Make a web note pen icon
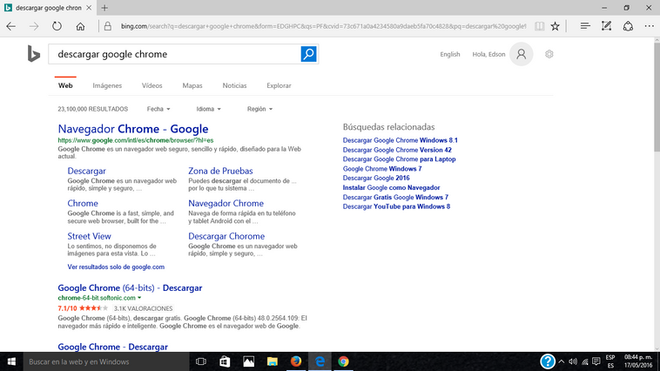 tap(606, 26)
